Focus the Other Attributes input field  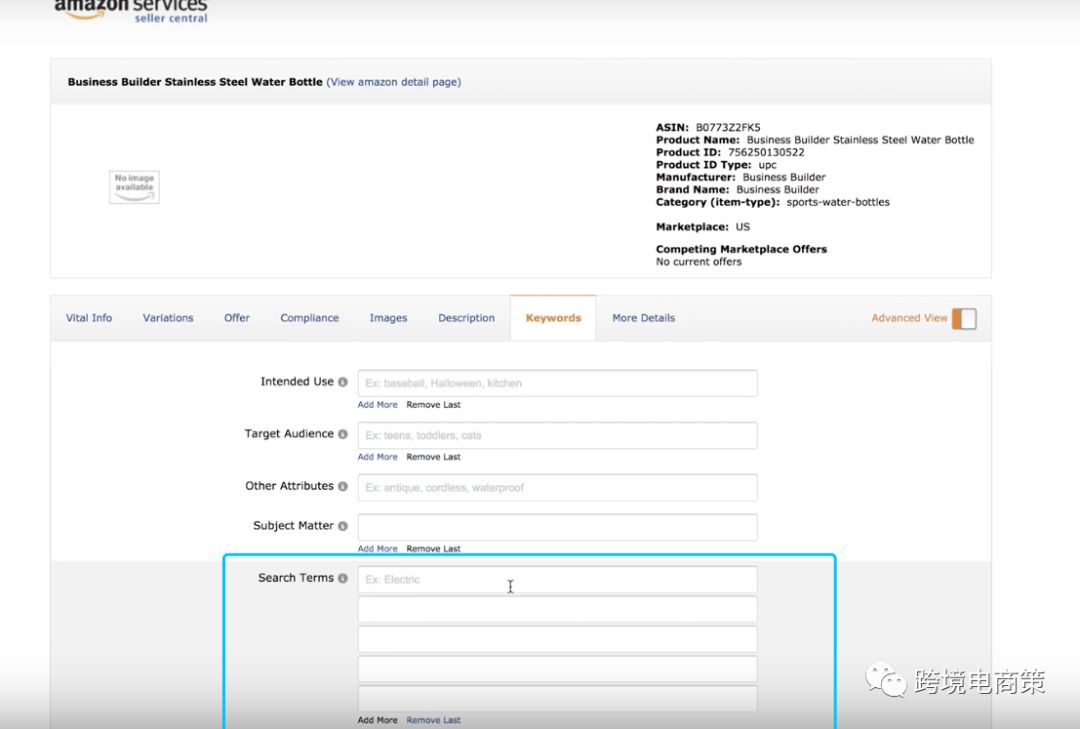557,488
